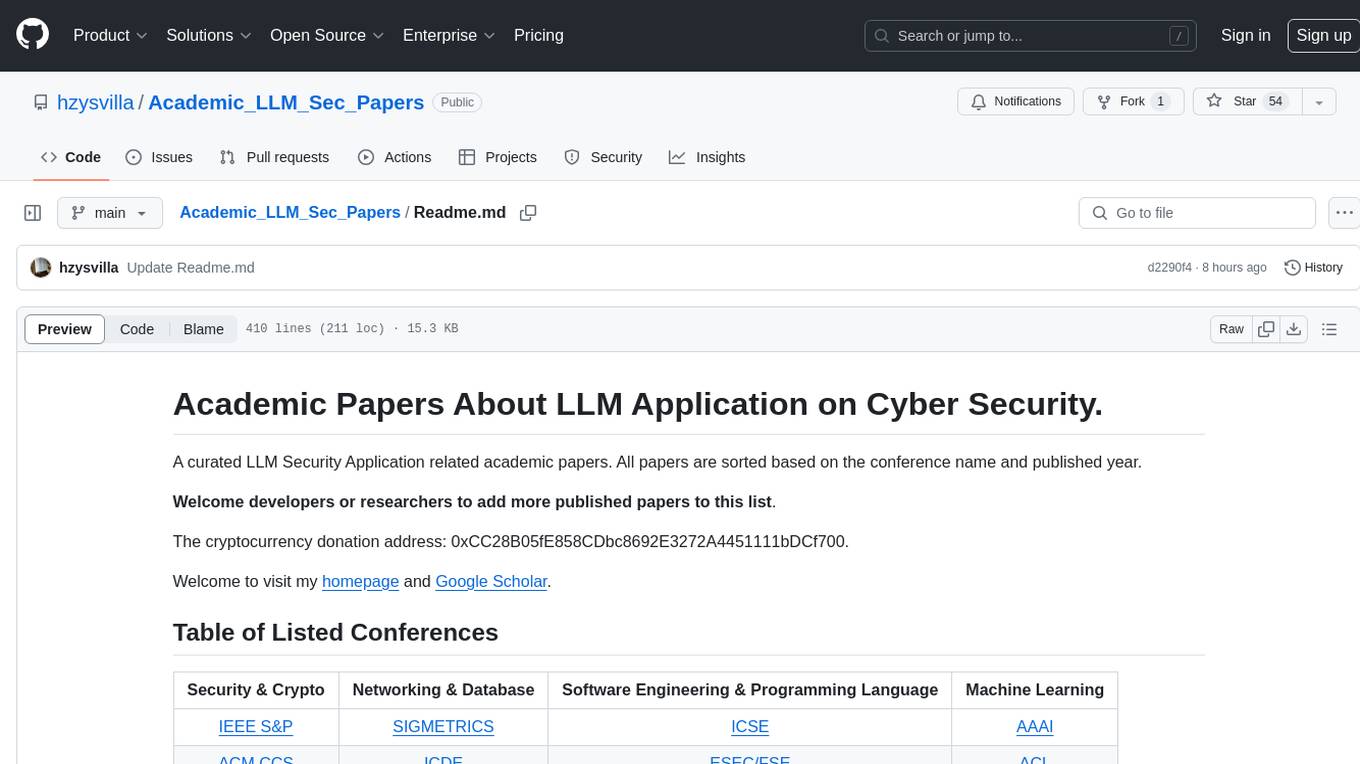
Task: Open the Raw file view
Action: [x=1232, y=329]
